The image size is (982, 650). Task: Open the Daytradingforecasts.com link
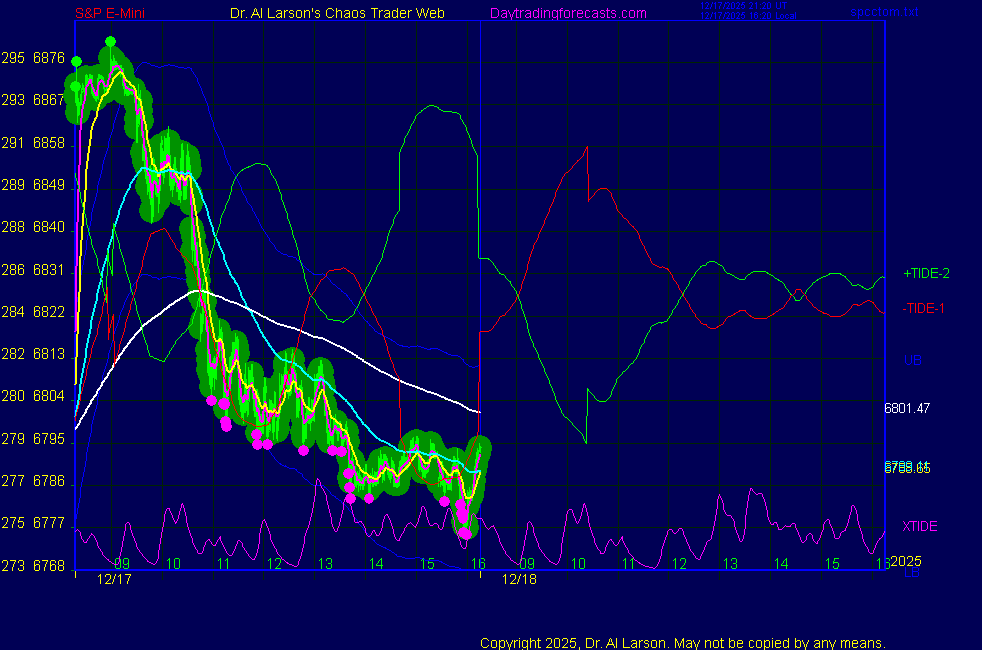point(568,13)
